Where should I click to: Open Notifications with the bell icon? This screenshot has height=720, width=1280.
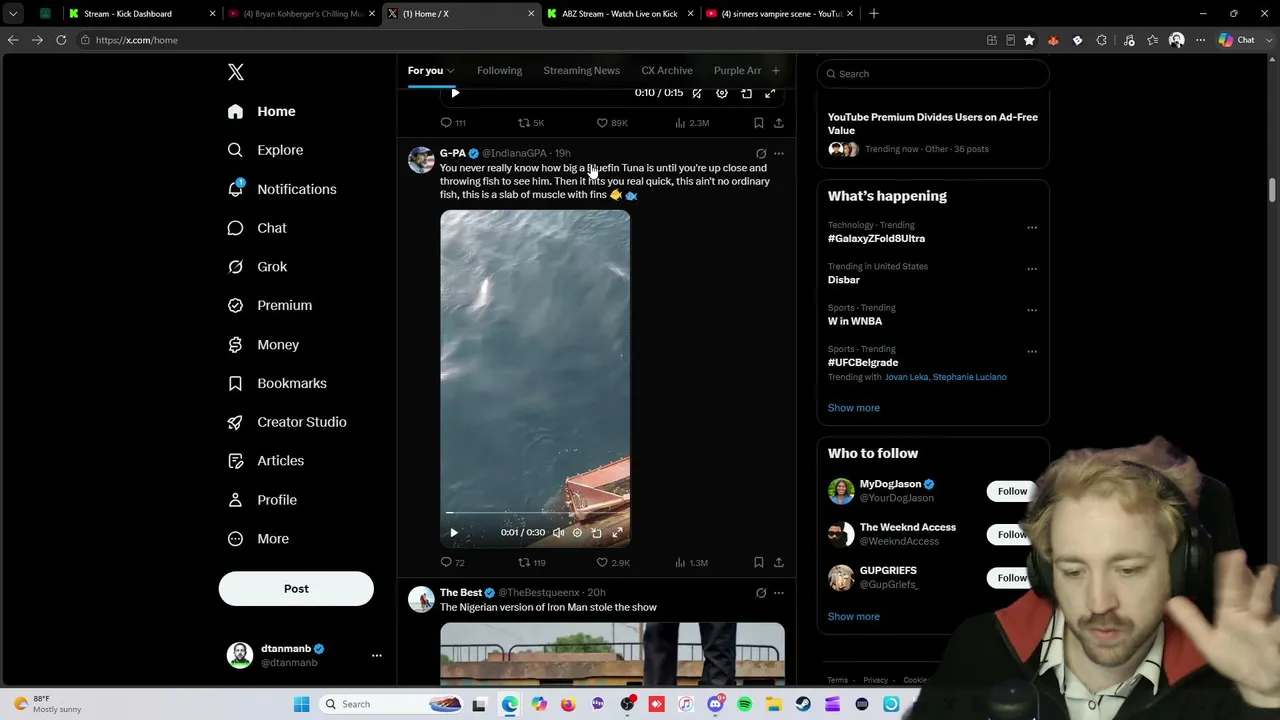pyautogui.click(x=235, y=189)
